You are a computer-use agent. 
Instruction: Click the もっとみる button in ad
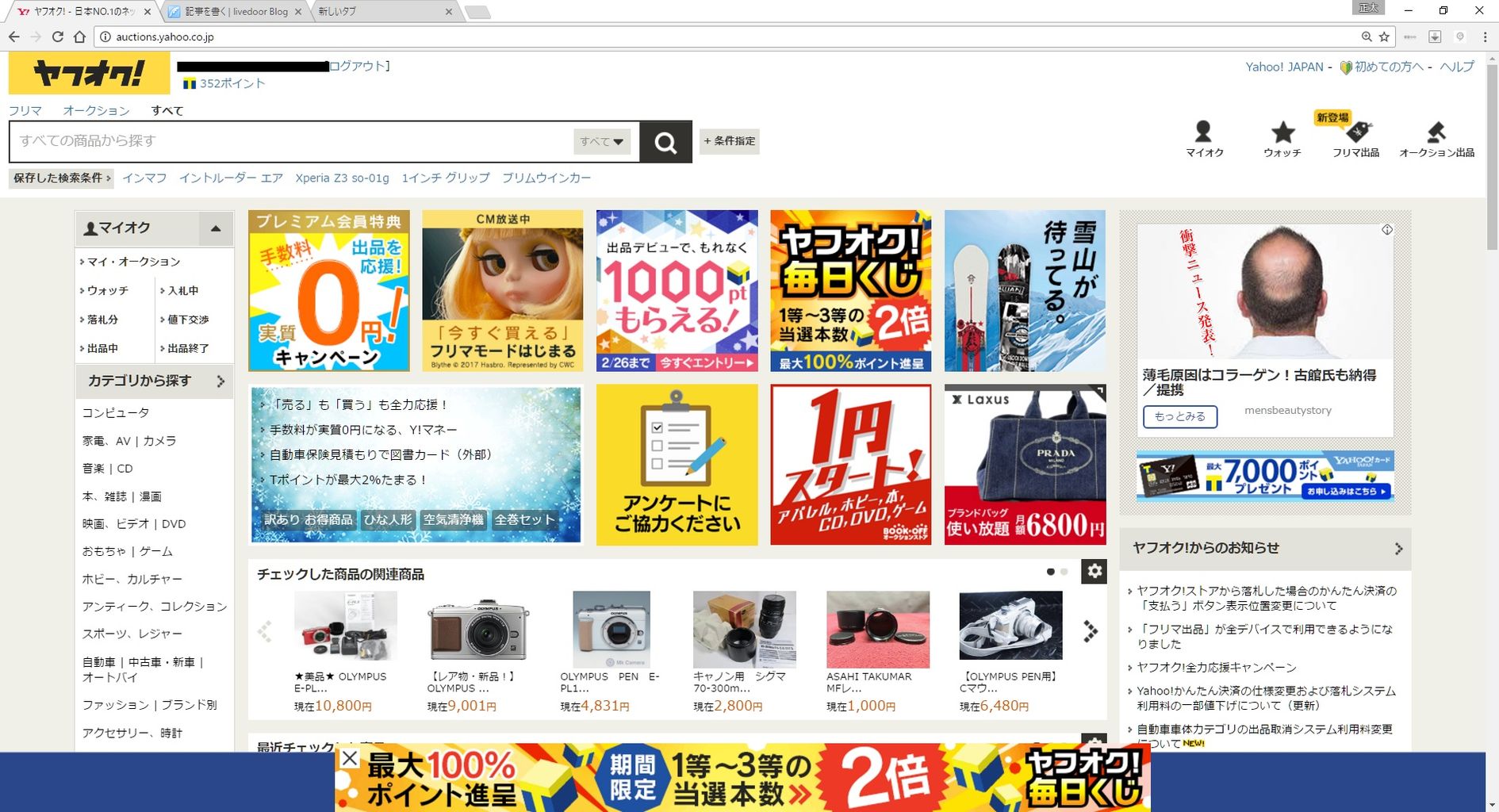1180,416
